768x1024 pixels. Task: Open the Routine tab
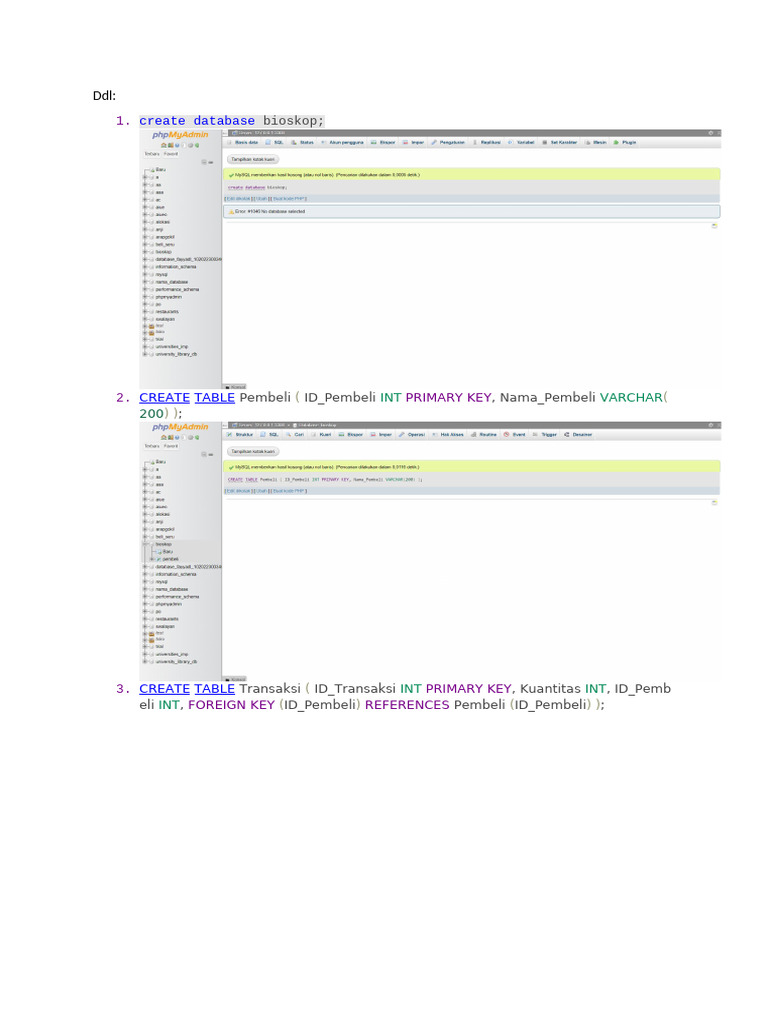[x=484, y=434]
